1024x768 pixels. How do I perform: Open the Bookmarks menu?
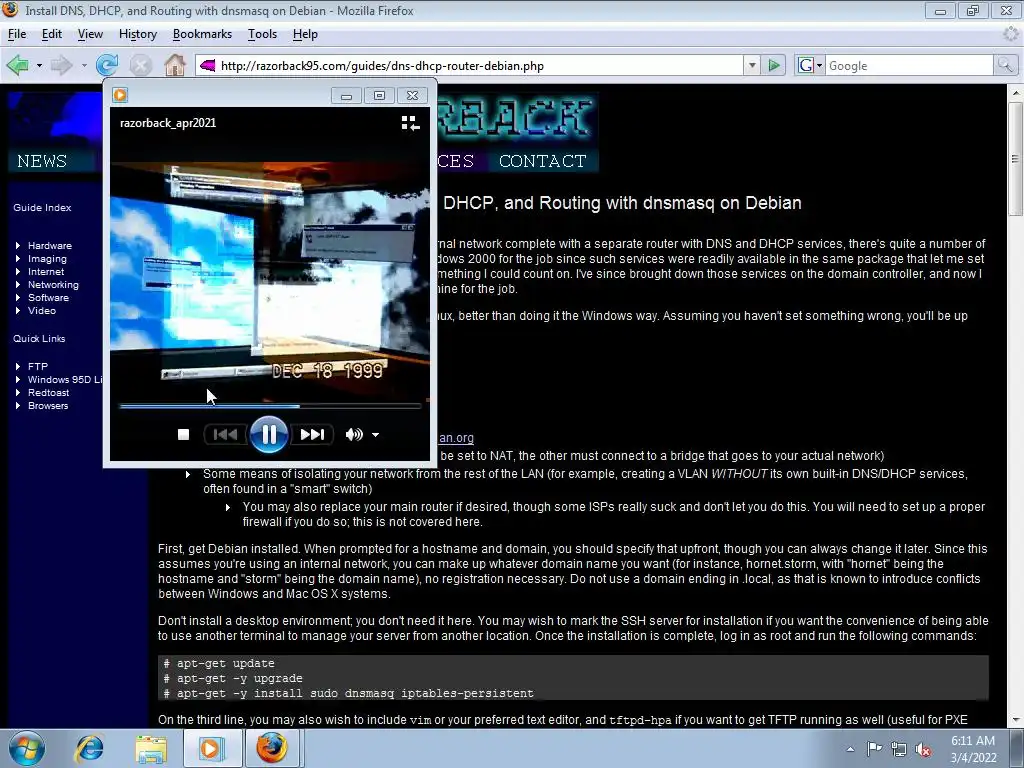[202, 34]
